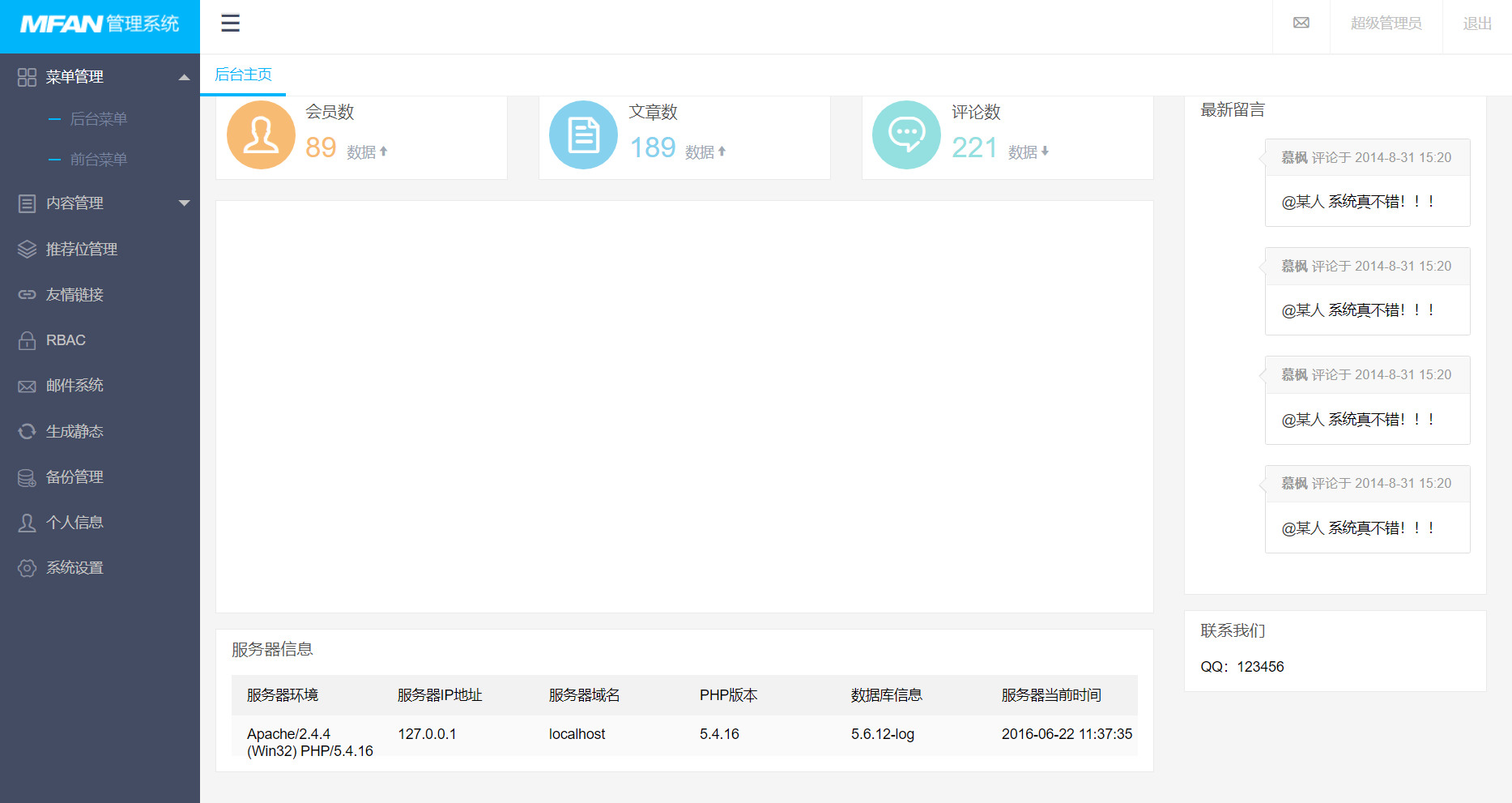1512x803 pixels.
Task: Click the 推荐位管理 layers icon
Action: coord(27,249)
